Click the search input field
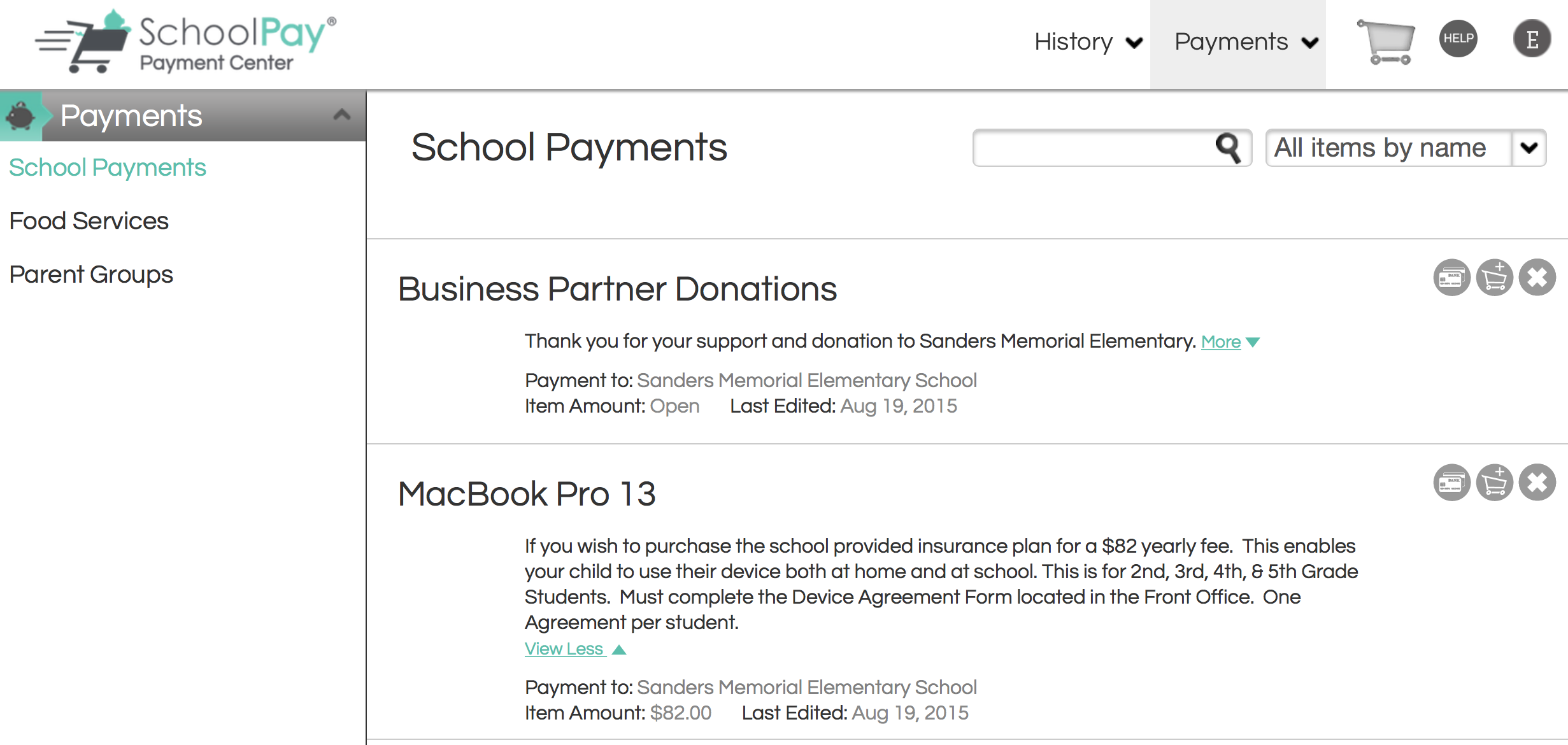The image size is (1568, 745). point(1095,148)
